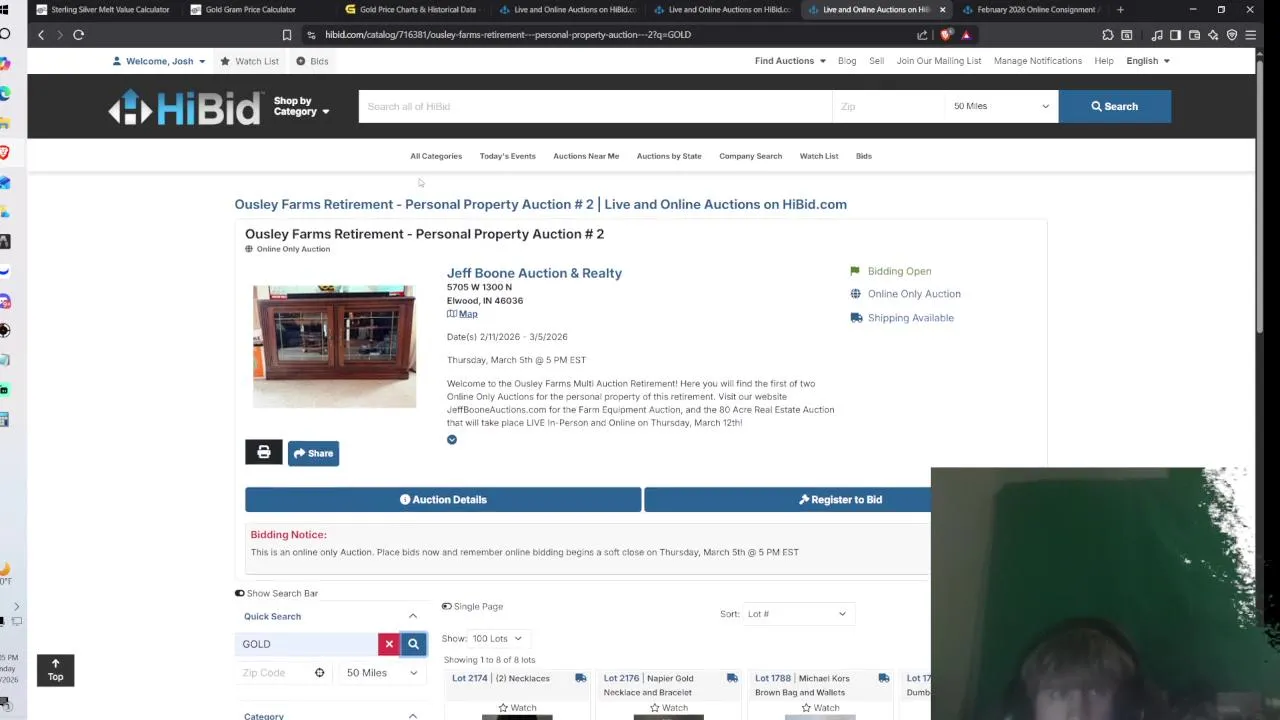The height and width of the screenshot is (720, 1280).
Task: Open the Brave Rewards triangle icon
Action: point(965,35)
